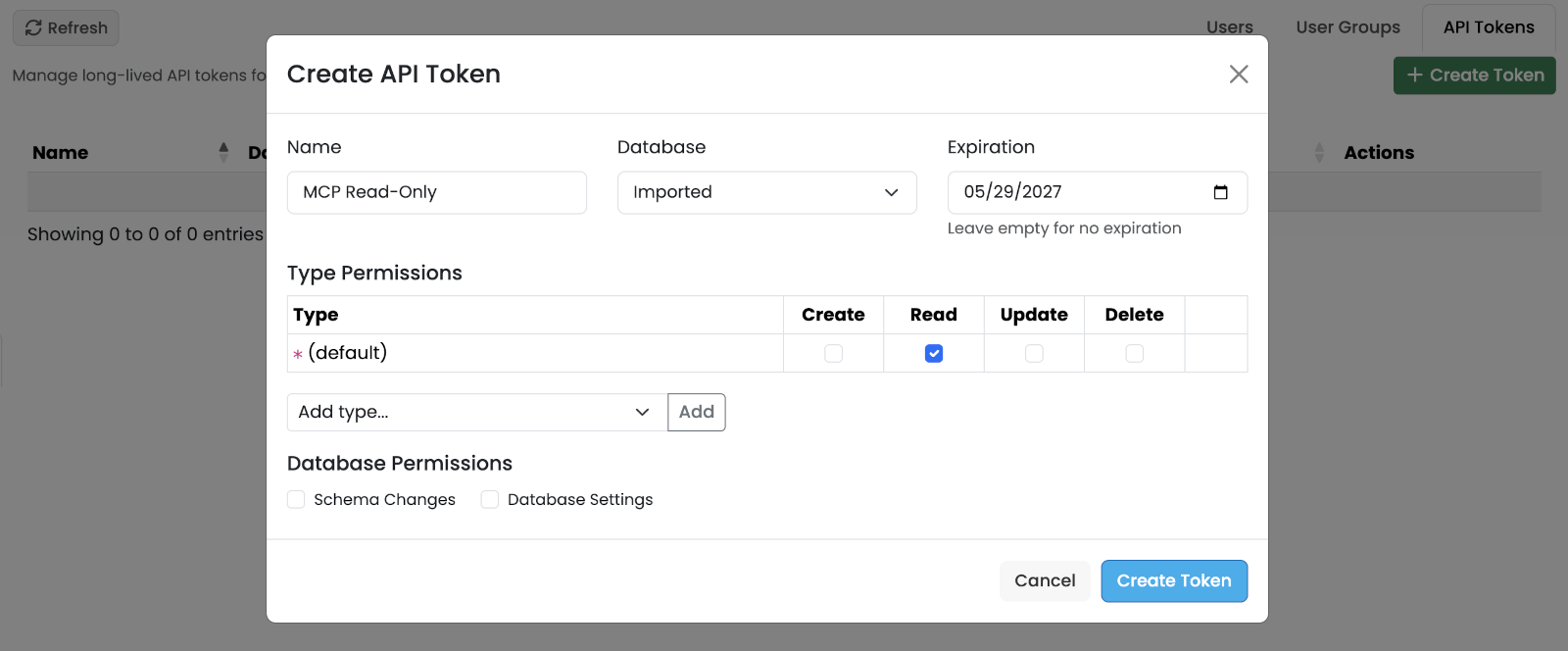Select the API Tokens tab
The image size is (1568, 651).
1489,27
